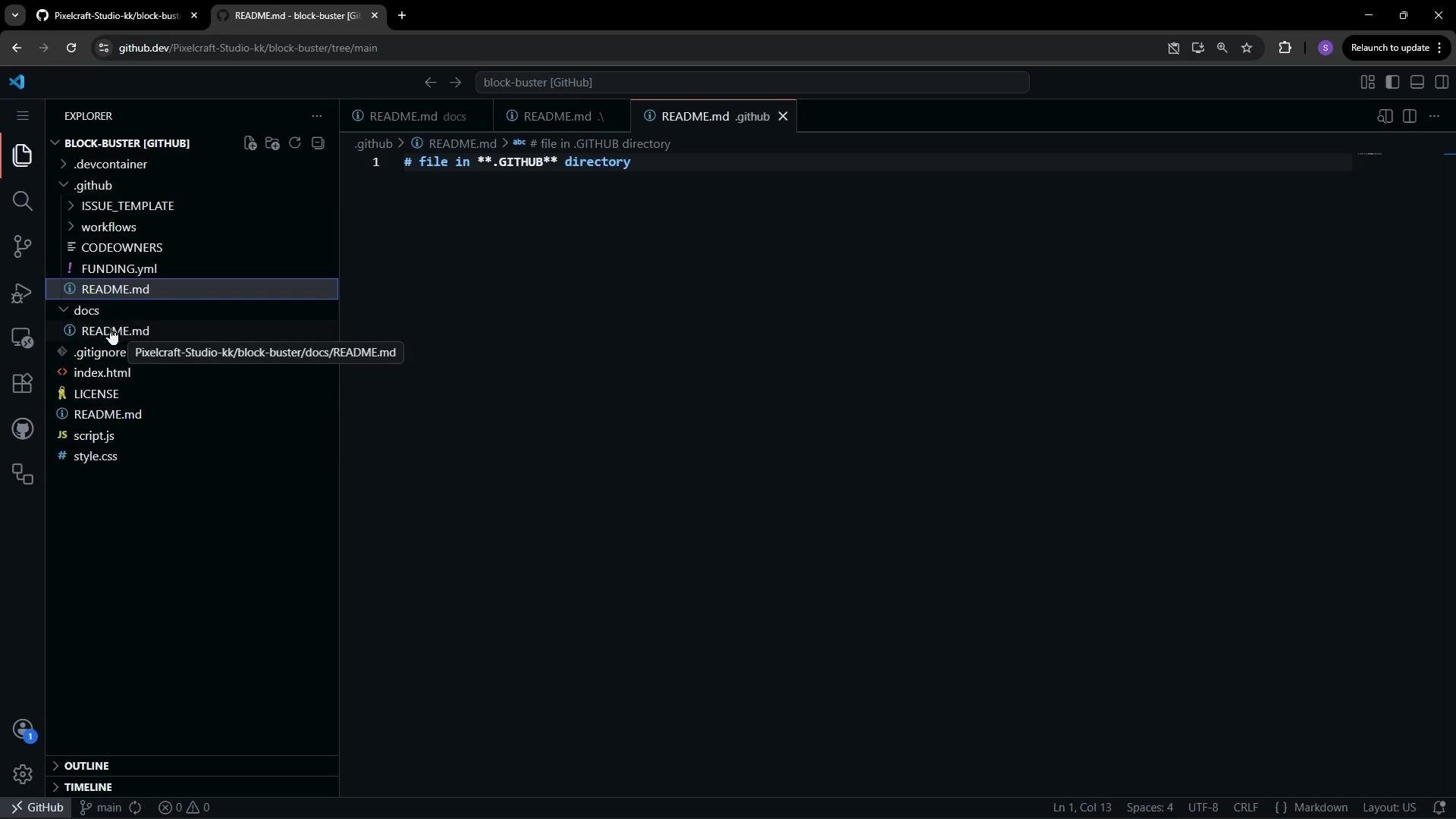Toggle the bottom panel visibility

(1417, 82)
